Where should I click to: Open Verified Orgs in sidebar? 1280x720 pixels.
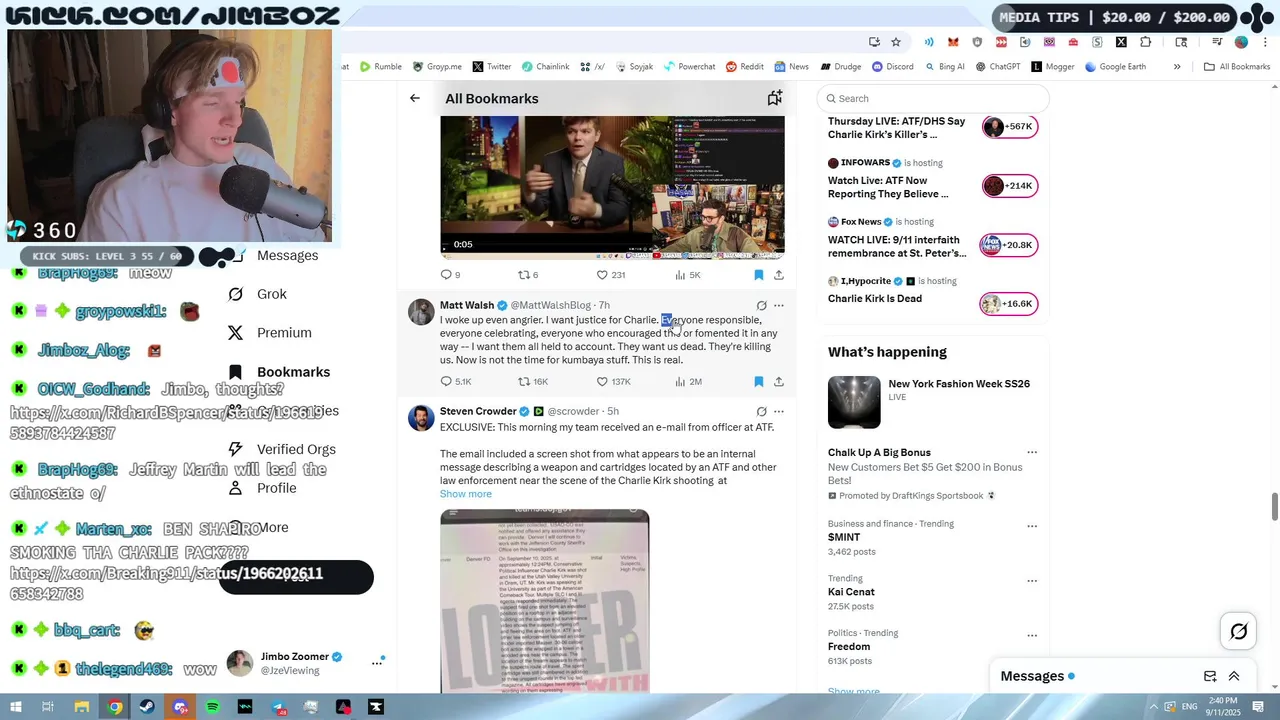pos(282,450)
